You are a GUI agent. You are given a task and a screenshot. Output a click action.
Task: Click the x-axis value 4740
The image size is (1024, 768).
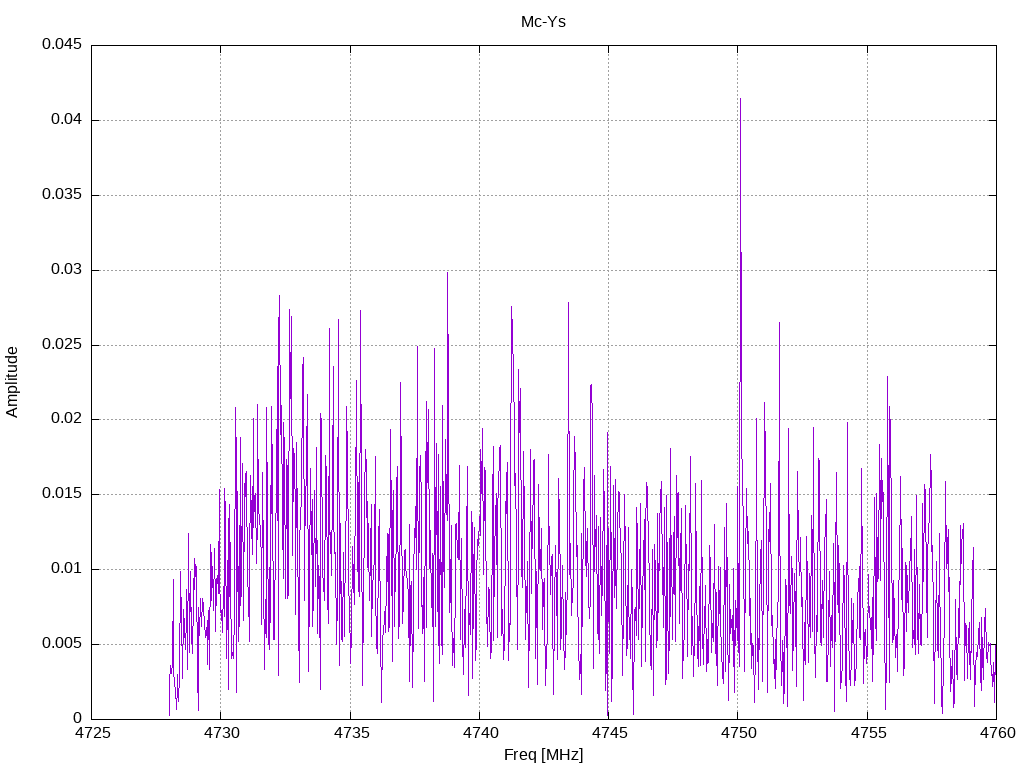pos(480,733)
